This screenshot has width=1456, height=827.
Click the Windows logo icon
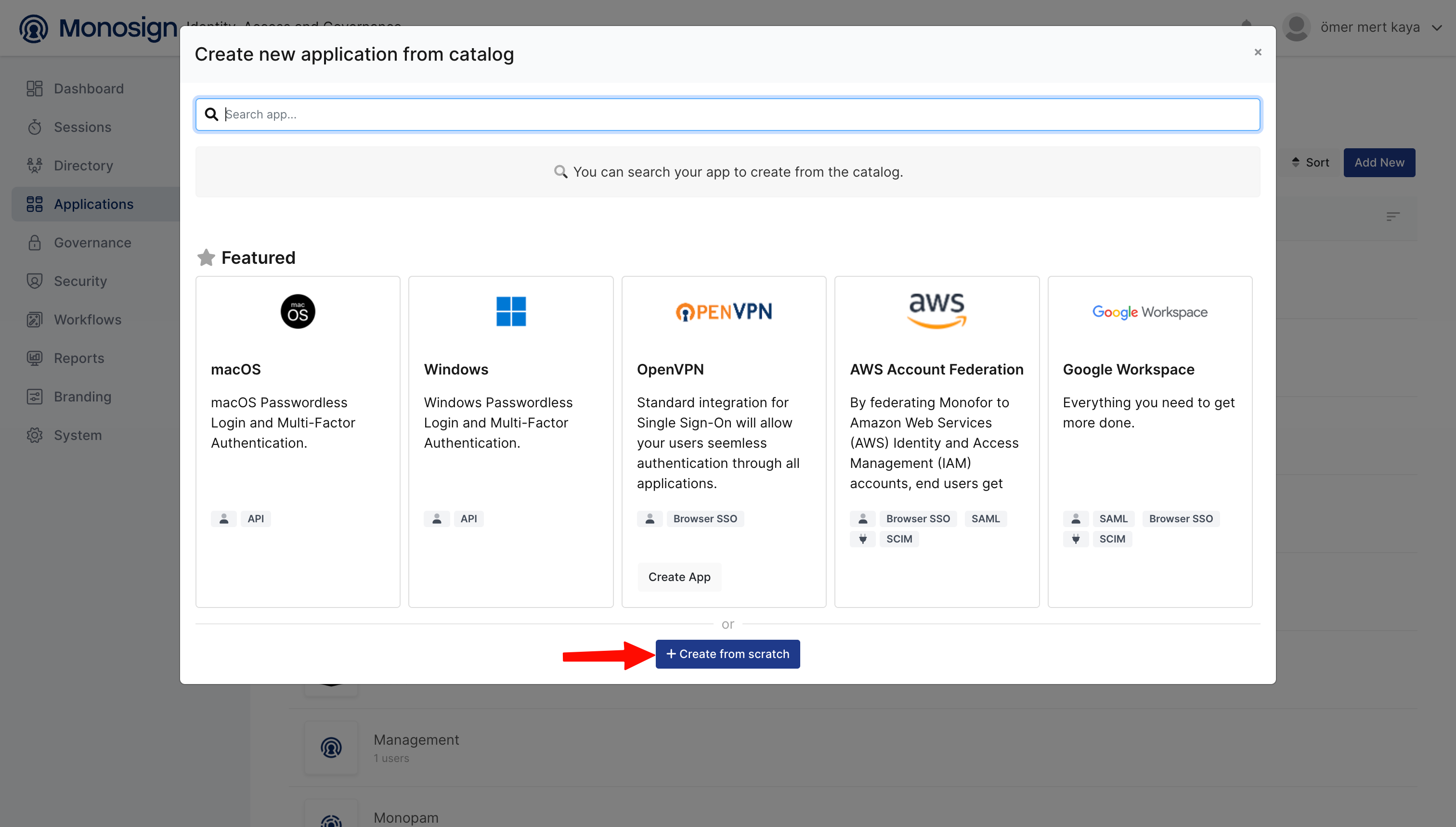(511, 312)
